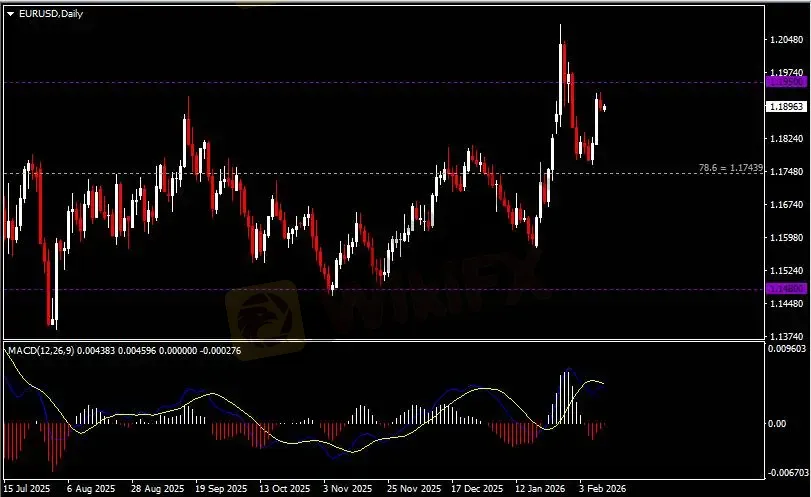Click the 1.20480 price axis label

786,40
